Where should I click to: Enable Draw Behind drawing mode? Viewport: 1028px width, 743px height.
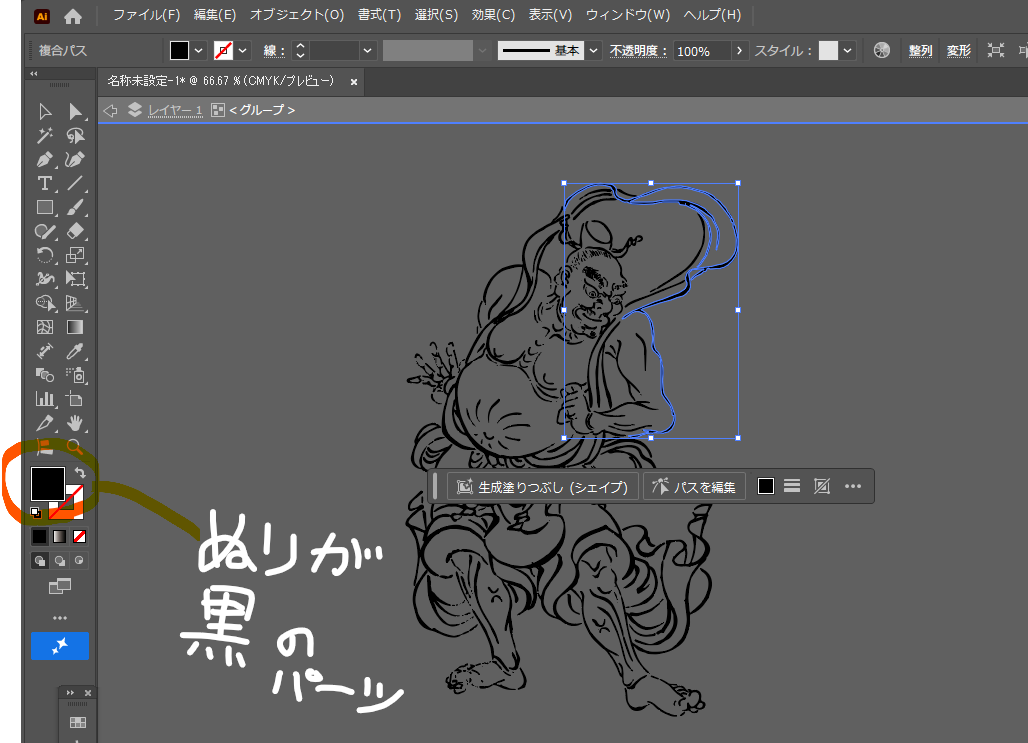coord(59,561)
